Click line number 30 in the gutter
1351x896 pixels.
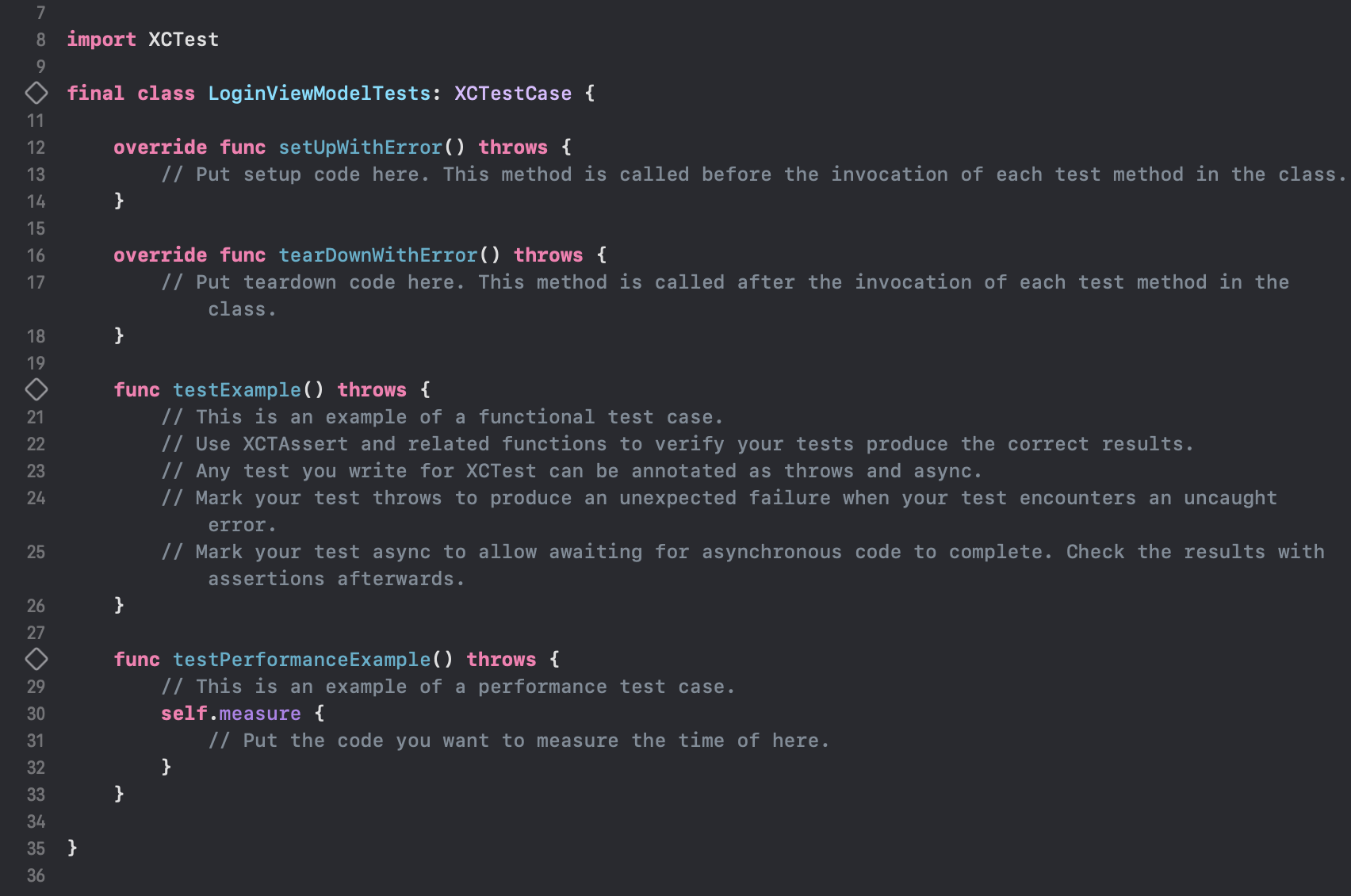36,714
